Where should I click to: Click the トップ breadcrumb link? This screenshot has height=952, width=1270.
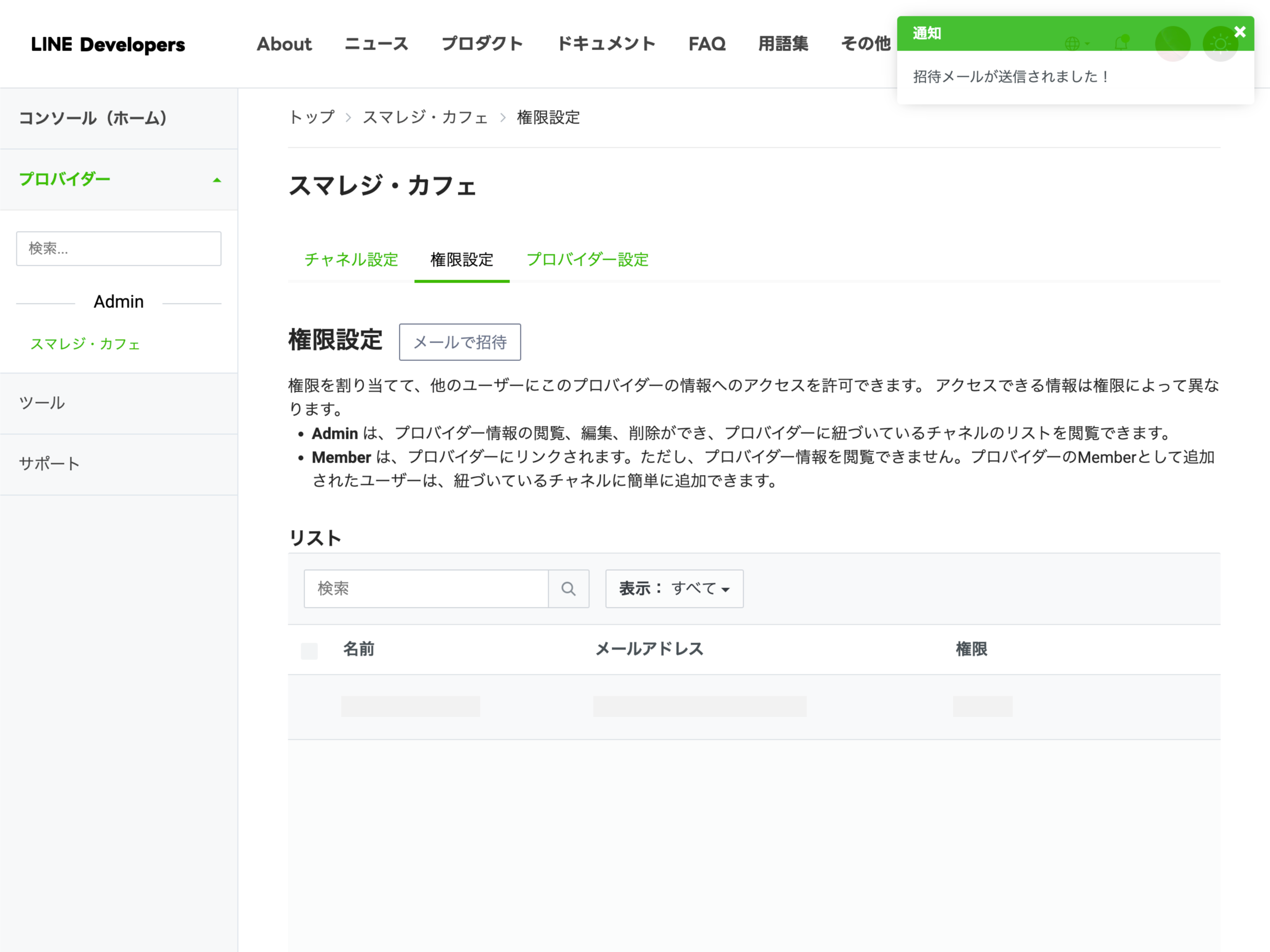click(311, 117)
